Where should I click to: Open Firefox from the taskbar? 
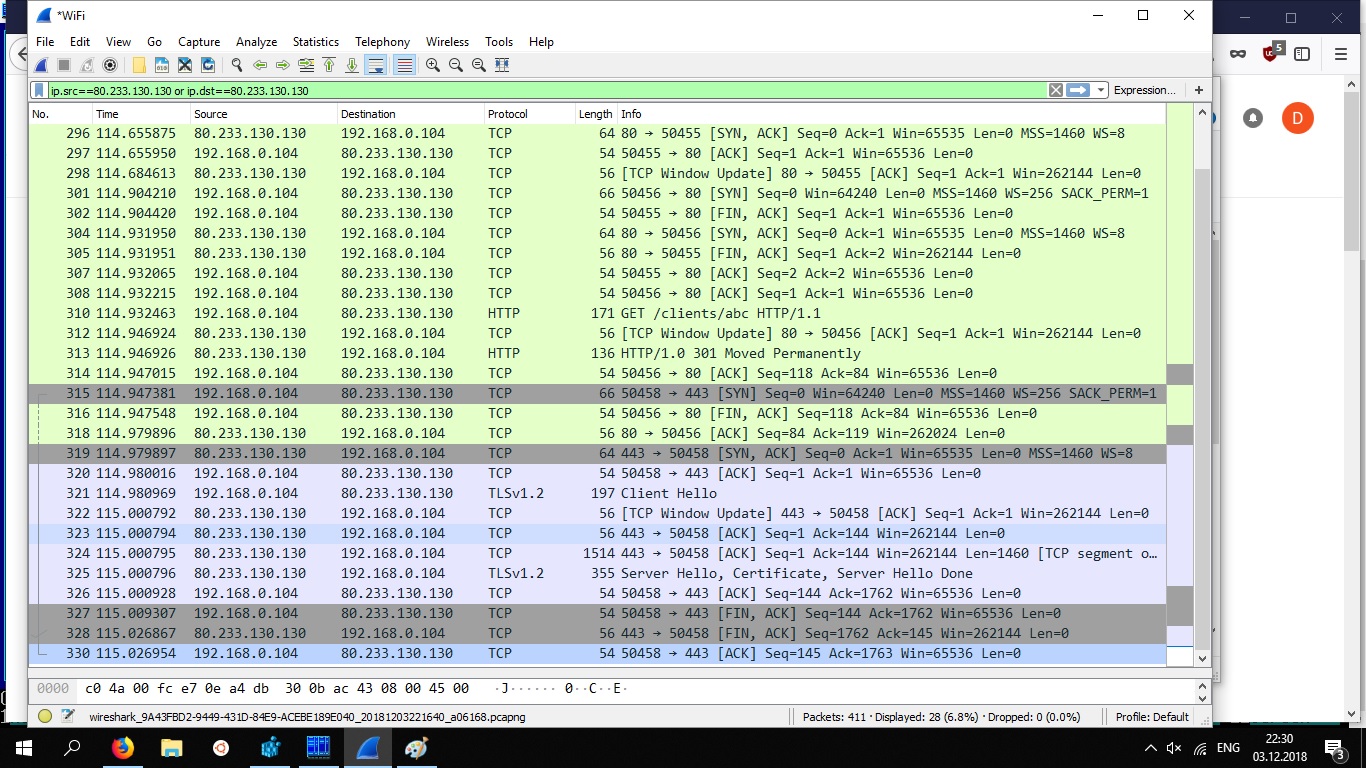click(123, 747)
